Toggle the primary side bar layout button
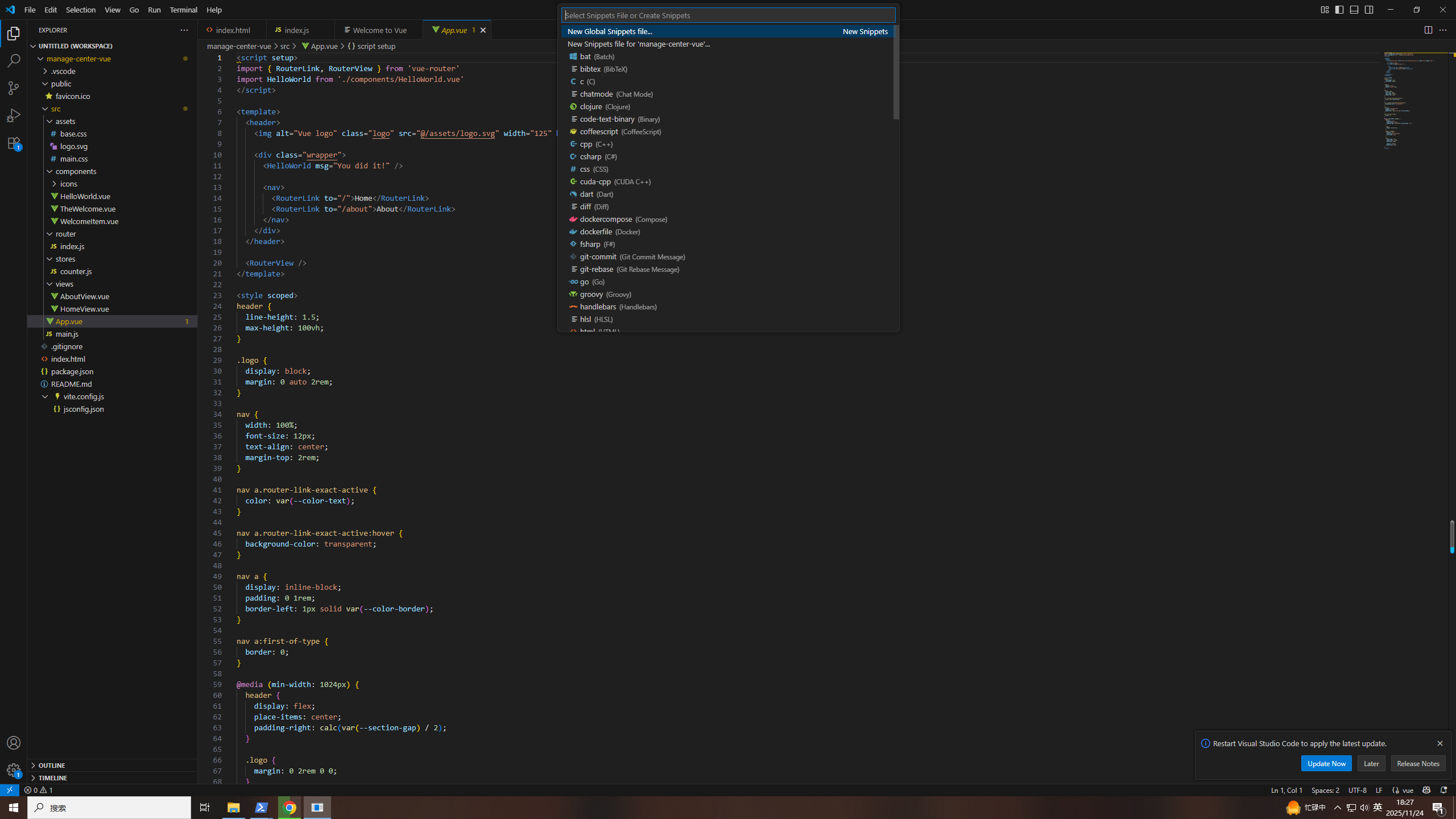Image resolution: width=1456 pixels, height=819 pixels. (1339, 10)
